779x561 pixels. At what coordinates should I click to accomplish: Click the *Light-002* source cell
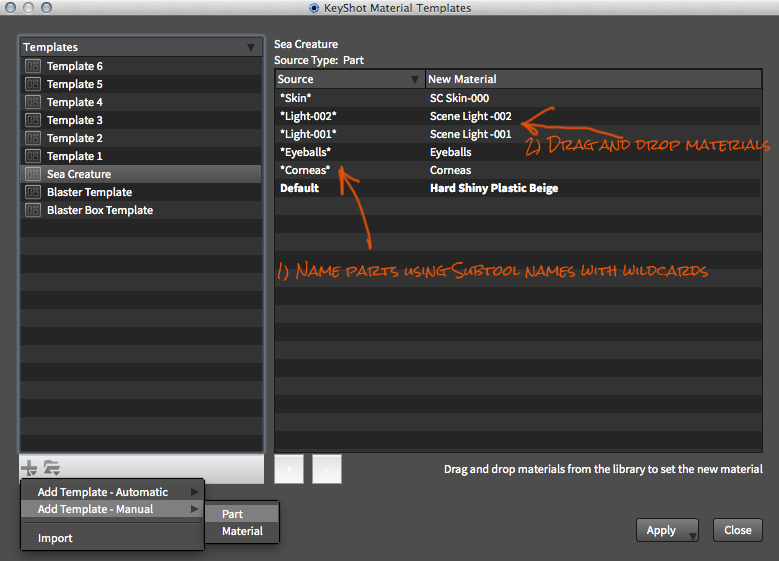308,116
